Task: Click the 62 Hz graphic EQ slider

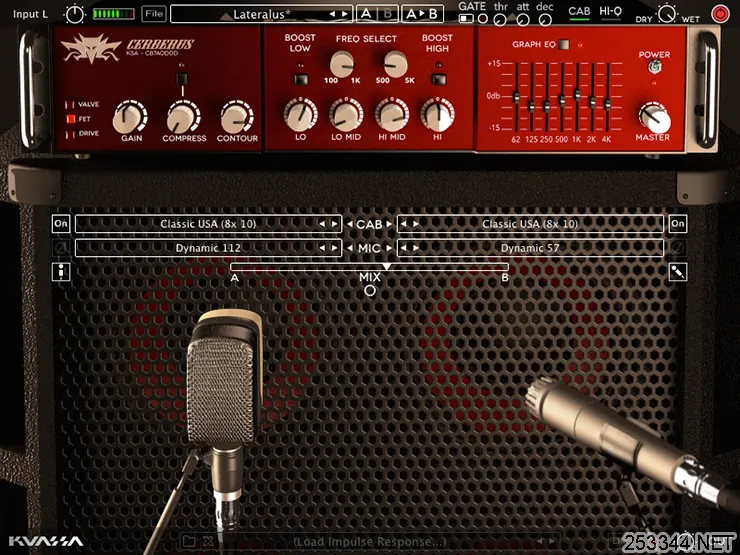Action: click(516, 98)
